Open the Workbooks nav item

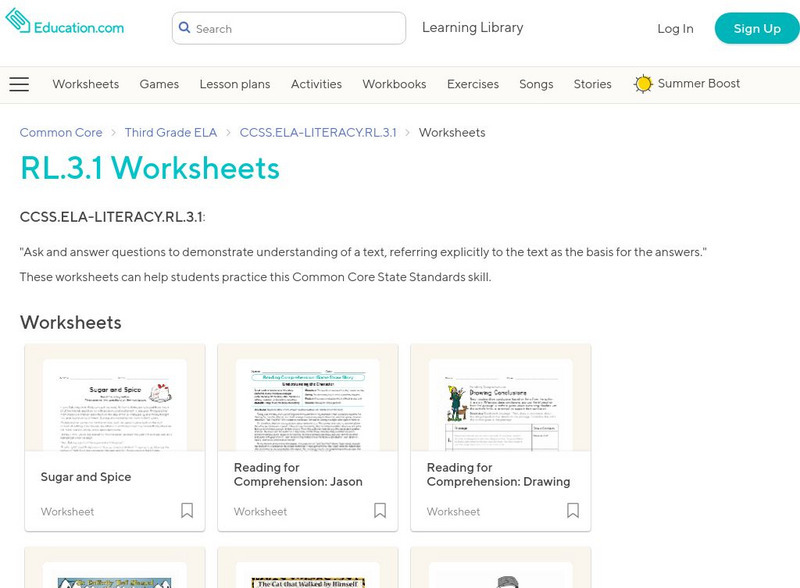click(394, 84)
